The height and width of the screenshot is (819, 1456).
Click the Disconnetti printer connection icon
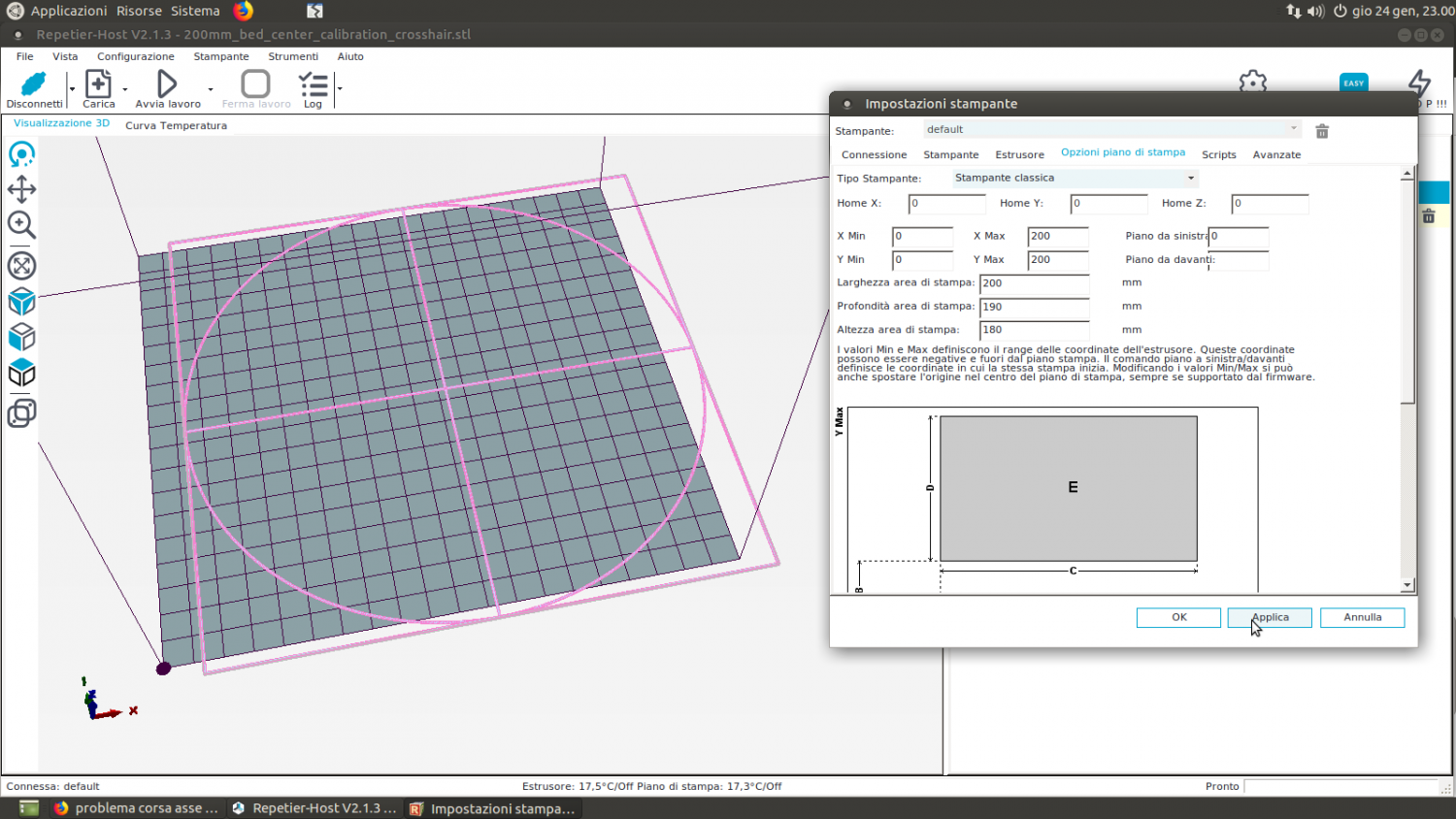point(34,85)
